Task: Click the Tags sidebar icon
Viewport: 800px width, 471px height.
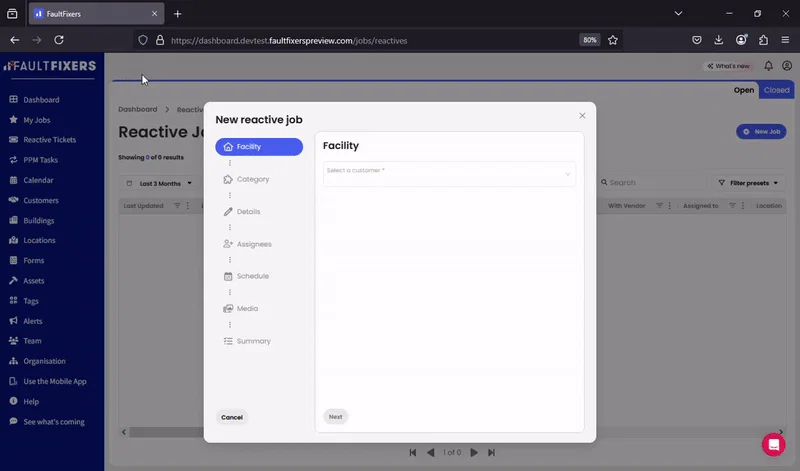Action: click(x=14, y=301)
